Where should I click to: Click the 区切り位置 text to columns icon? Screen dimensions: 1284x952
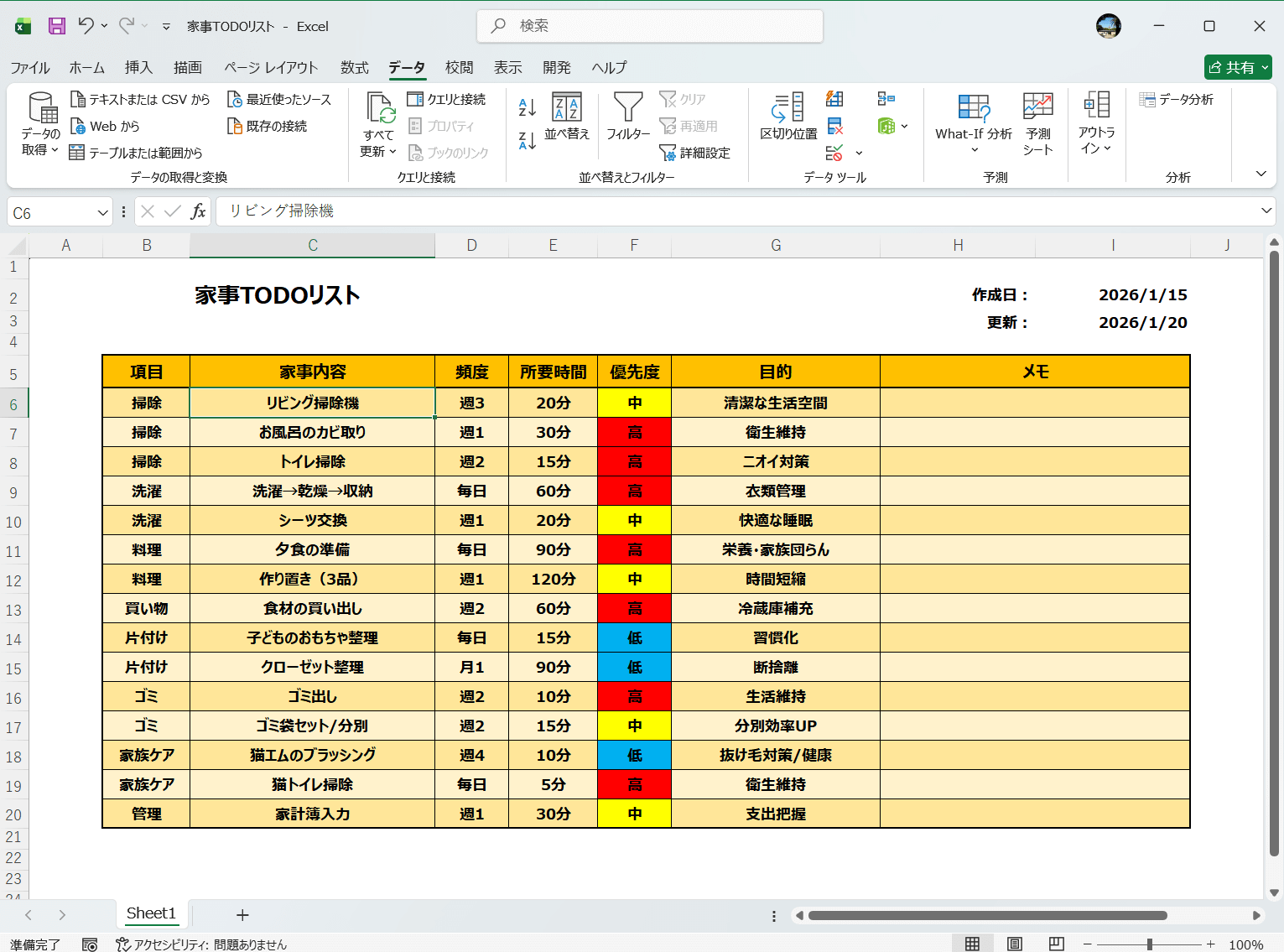(x=788, y=117)
